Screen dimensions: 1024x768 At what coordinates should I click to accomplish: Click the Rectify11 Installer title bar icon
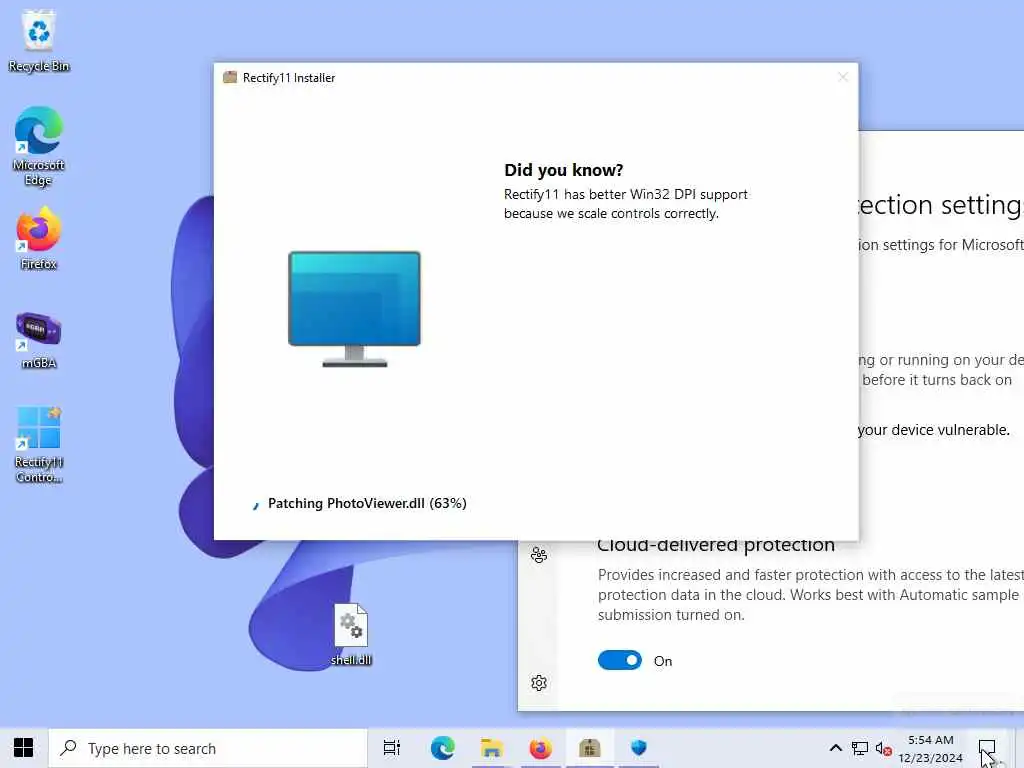[x=230, y=78]
